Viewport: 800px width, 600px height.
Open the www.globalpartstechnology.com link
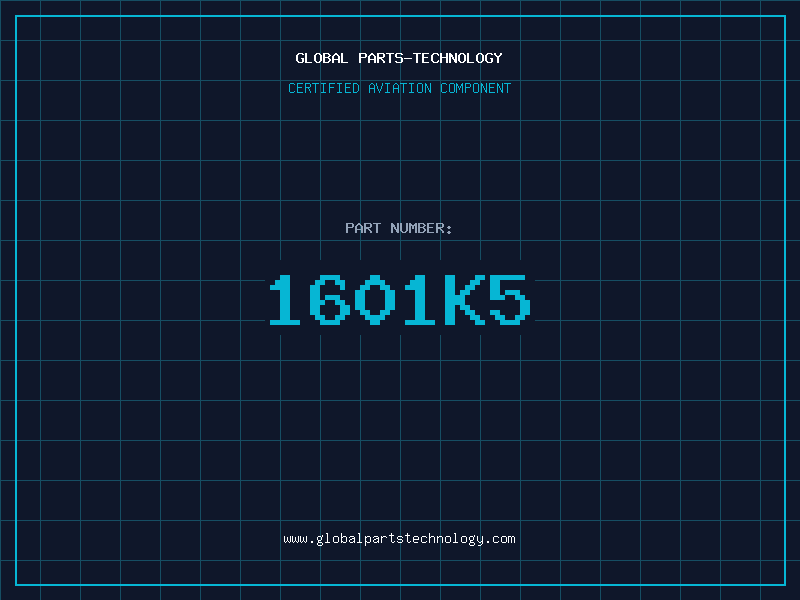click(x=399, y=539)
